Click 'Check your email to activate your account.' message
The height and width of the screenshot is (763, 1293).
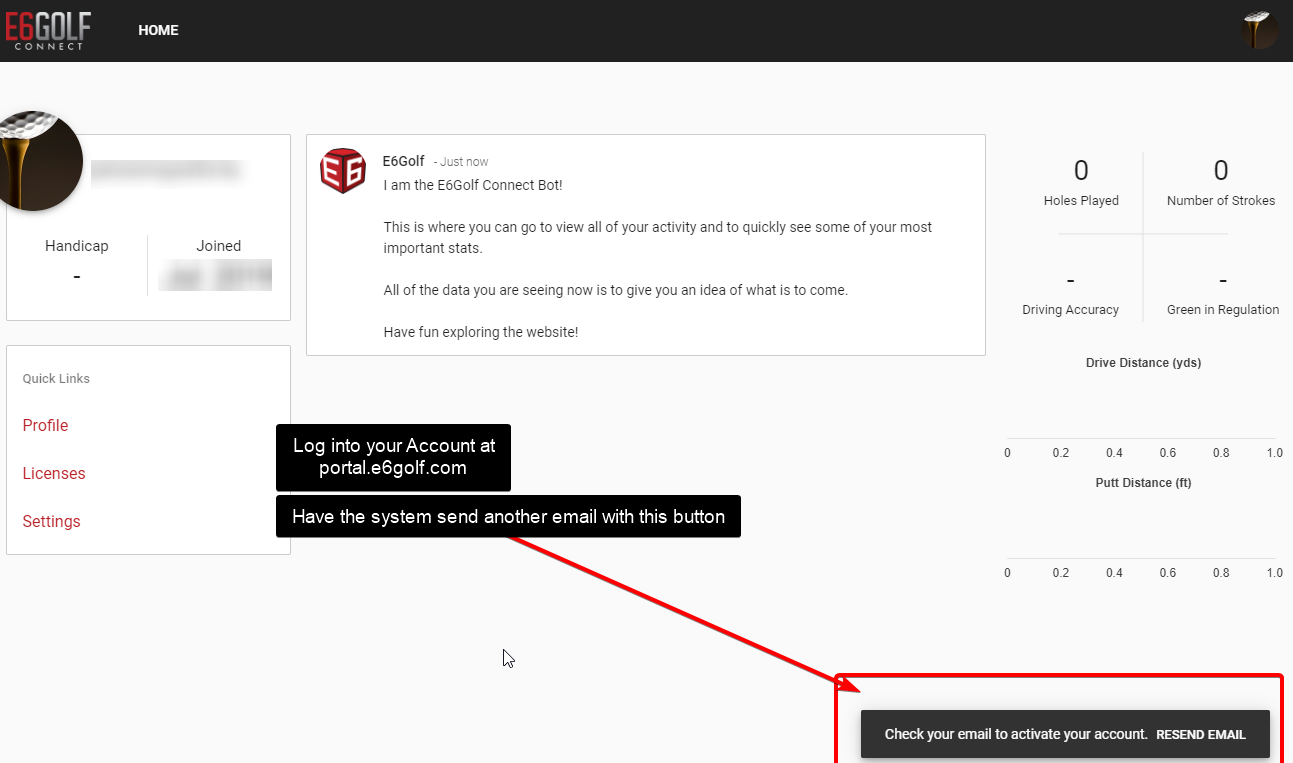click(x=1015, y=734)
